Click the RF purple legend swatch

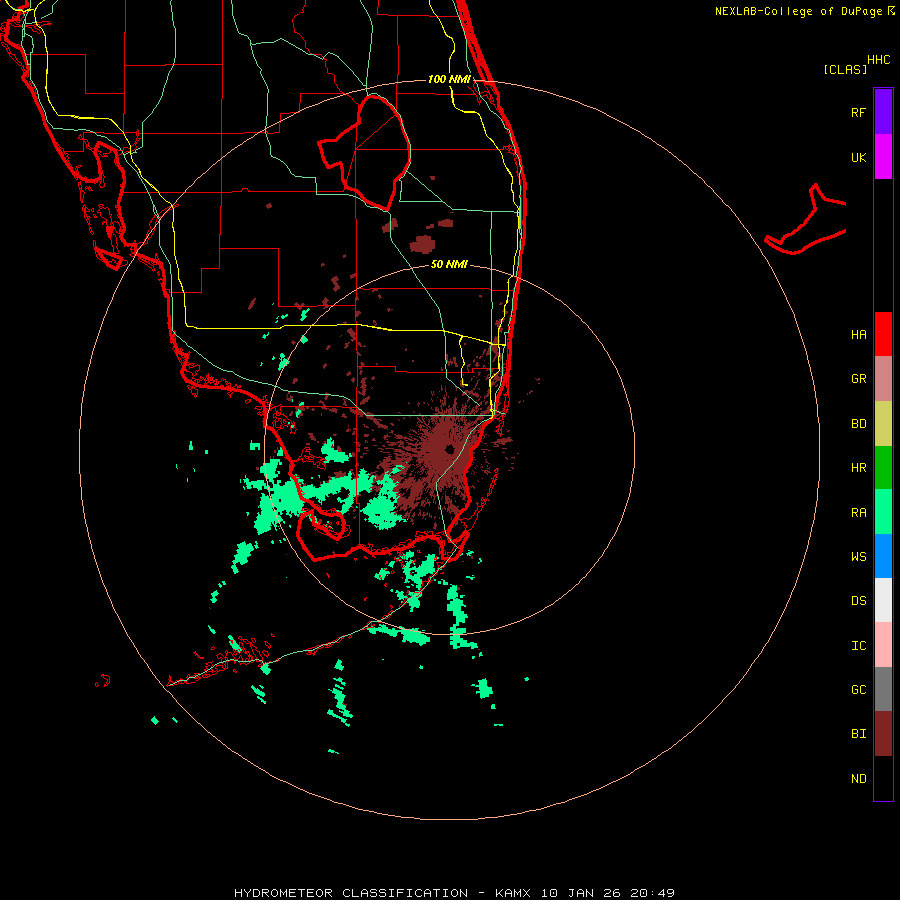tap(883, 112)
